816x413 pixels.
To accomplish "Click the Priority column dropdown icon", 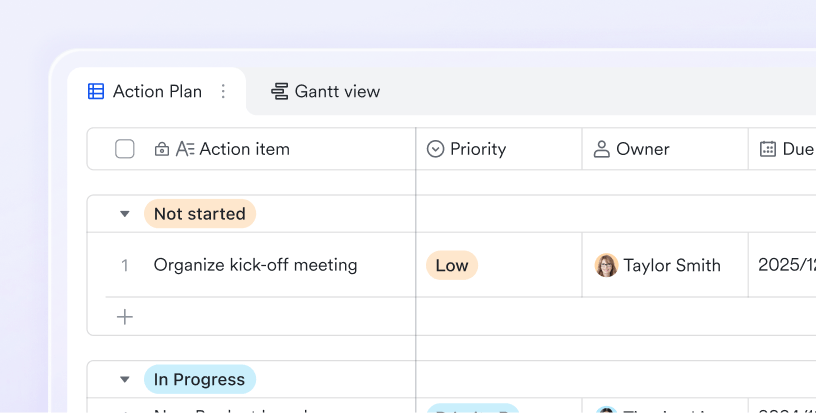I will pos(436,149).
